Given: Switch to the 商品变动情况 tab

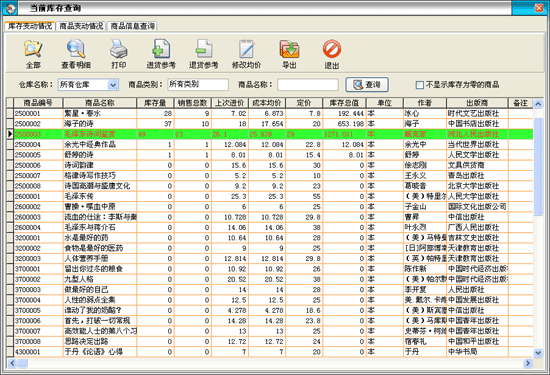Looking at the screenshot, I should [x=81, y=26].
